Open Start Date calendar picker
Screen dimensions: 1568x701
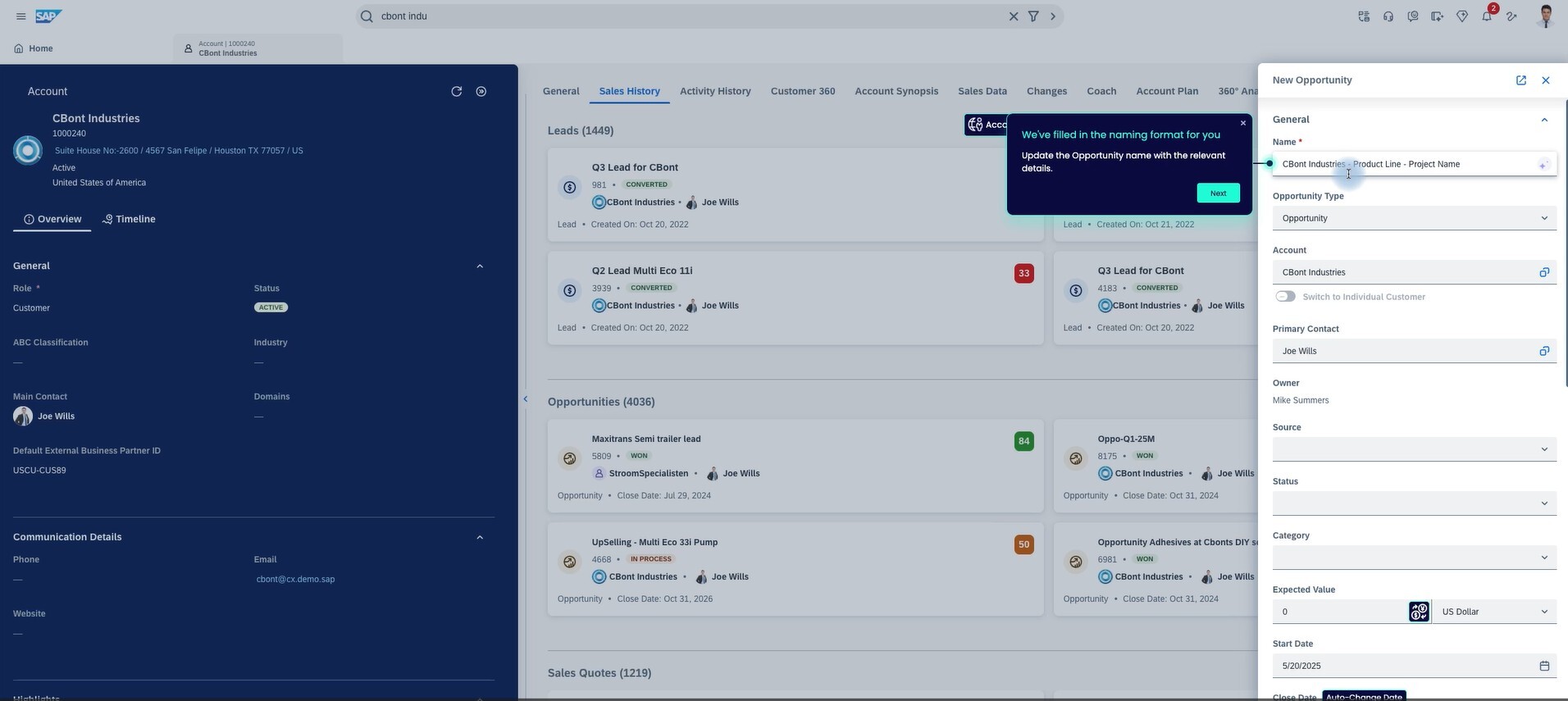click(1543, 666)
